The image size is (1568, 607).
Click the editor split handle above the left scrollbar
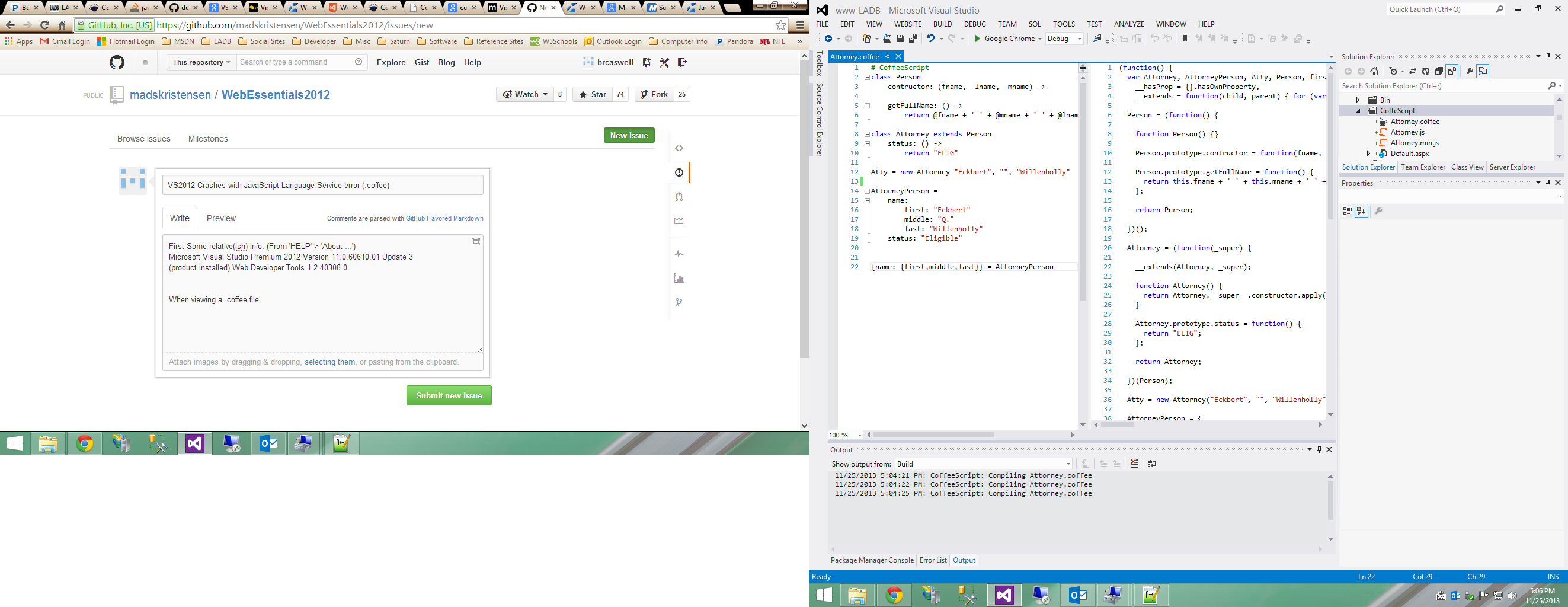1083,69
